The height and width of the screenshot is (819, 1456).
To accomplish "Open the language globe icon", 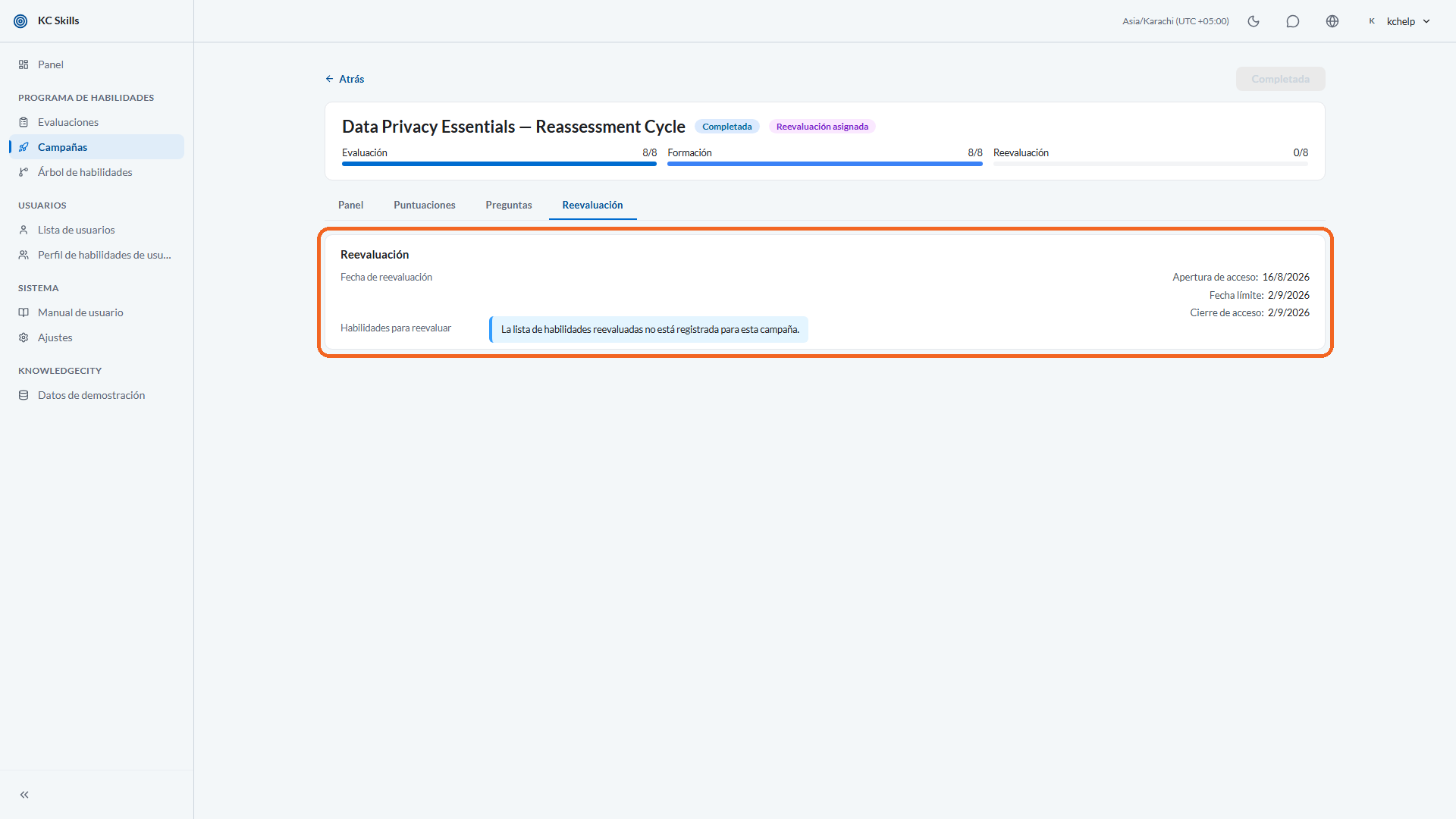I will [1332, 21].
